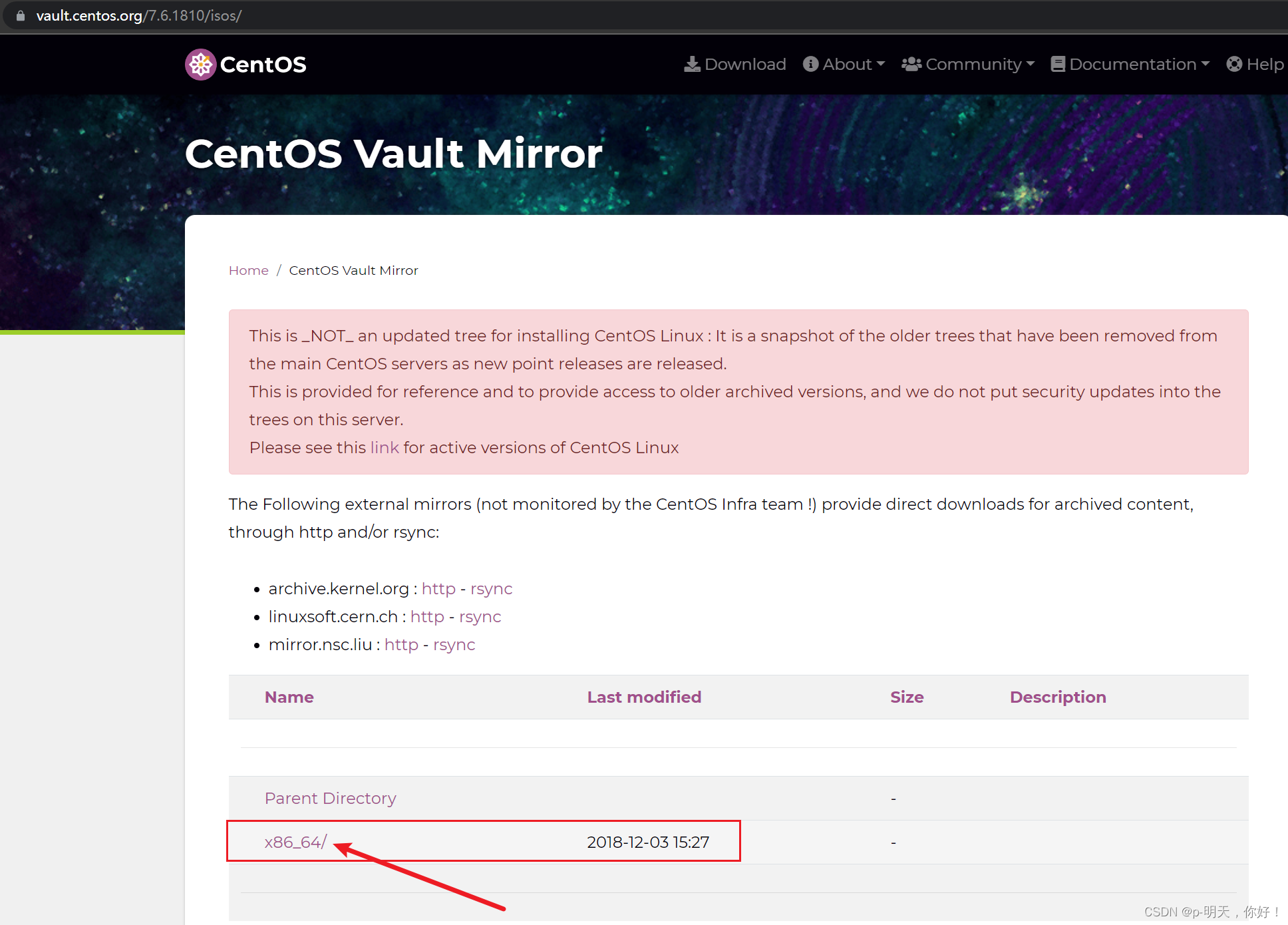The height and width of the screenshot is (925, 1288).
Task: Open mirror.nsc.liu http mirror
Action: tap(401, 644)
